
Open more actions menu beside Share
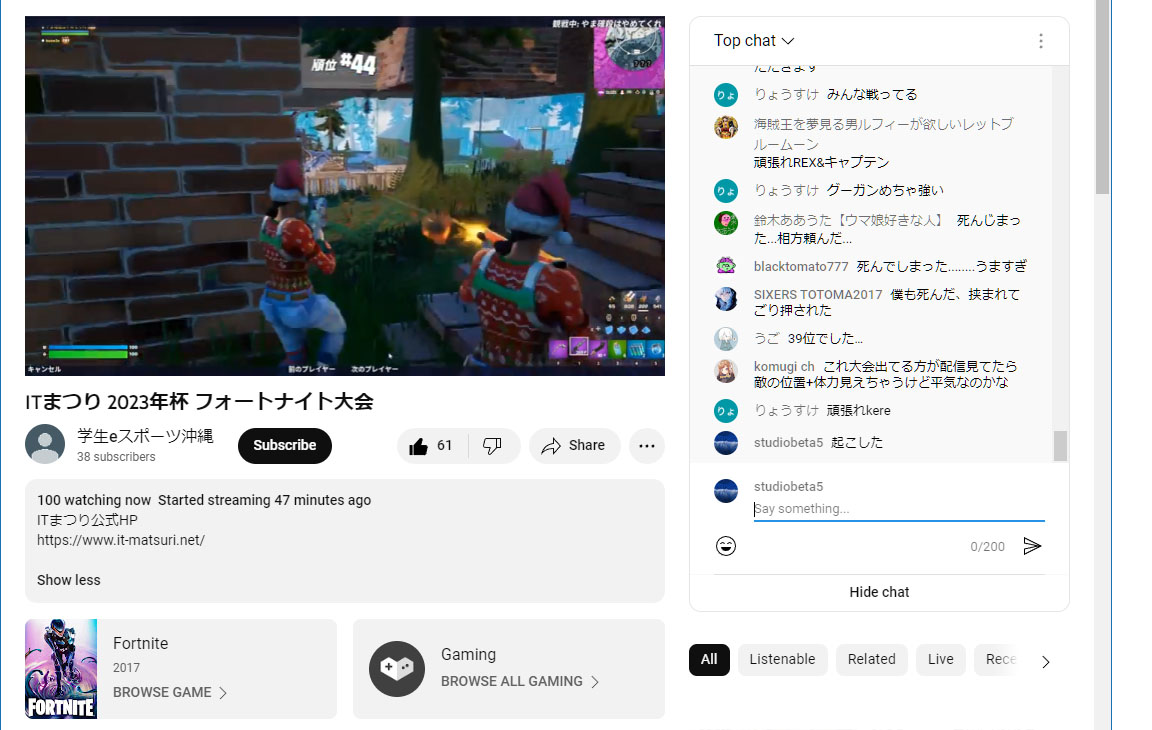647,446
